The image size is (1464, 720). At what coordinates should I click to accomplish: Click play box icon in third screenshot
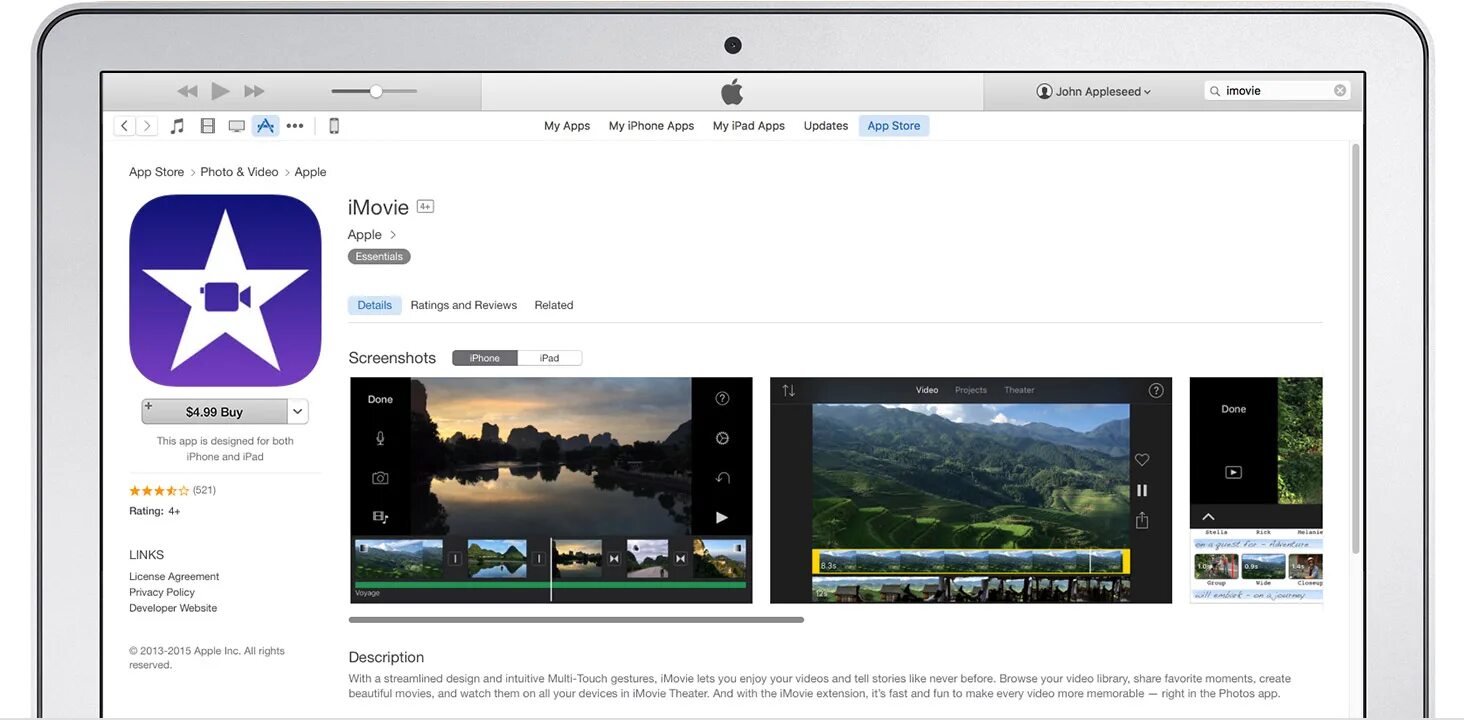1234,472
